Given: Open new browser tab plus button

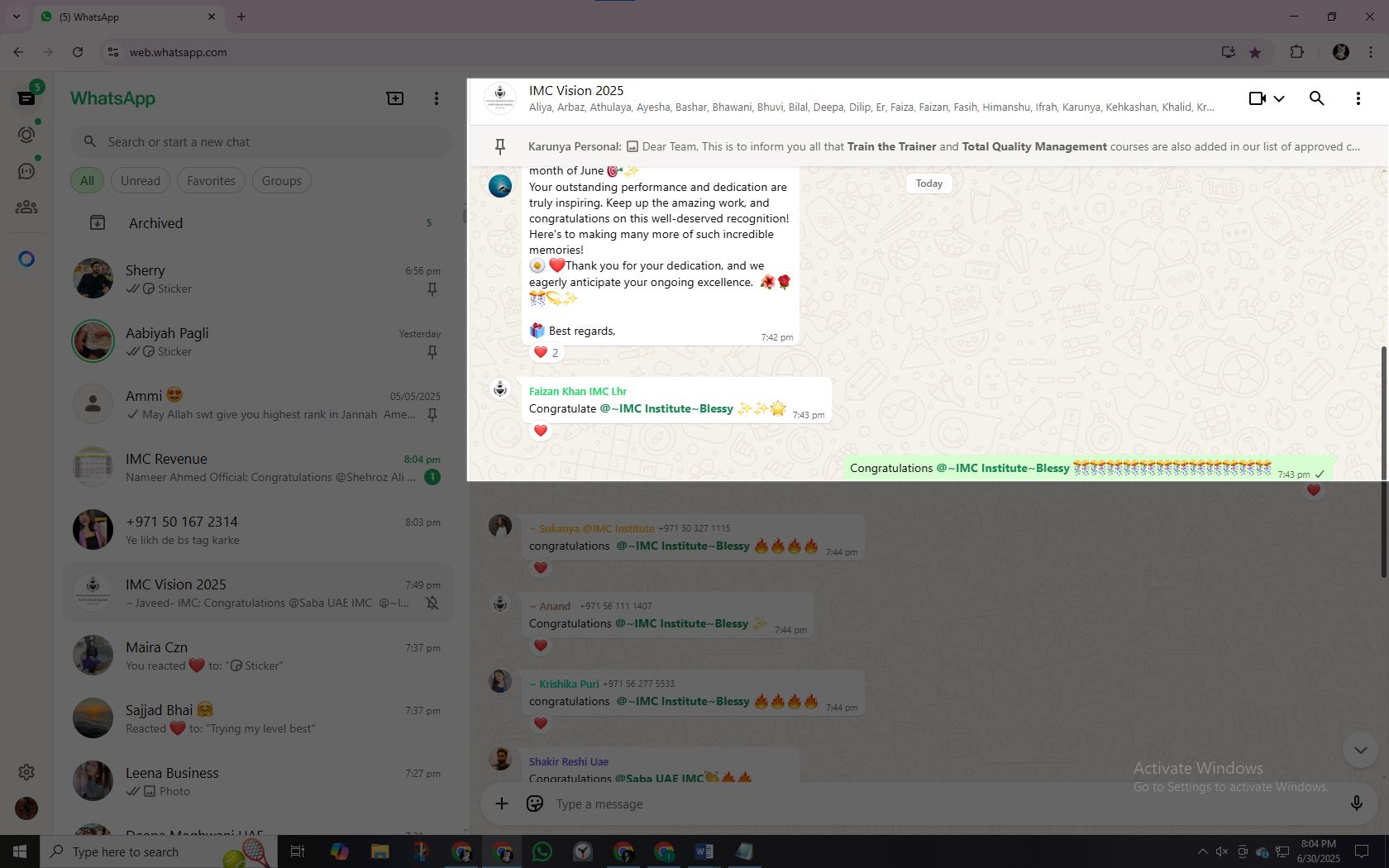Looking at the screenshot, I should point(241,17).
